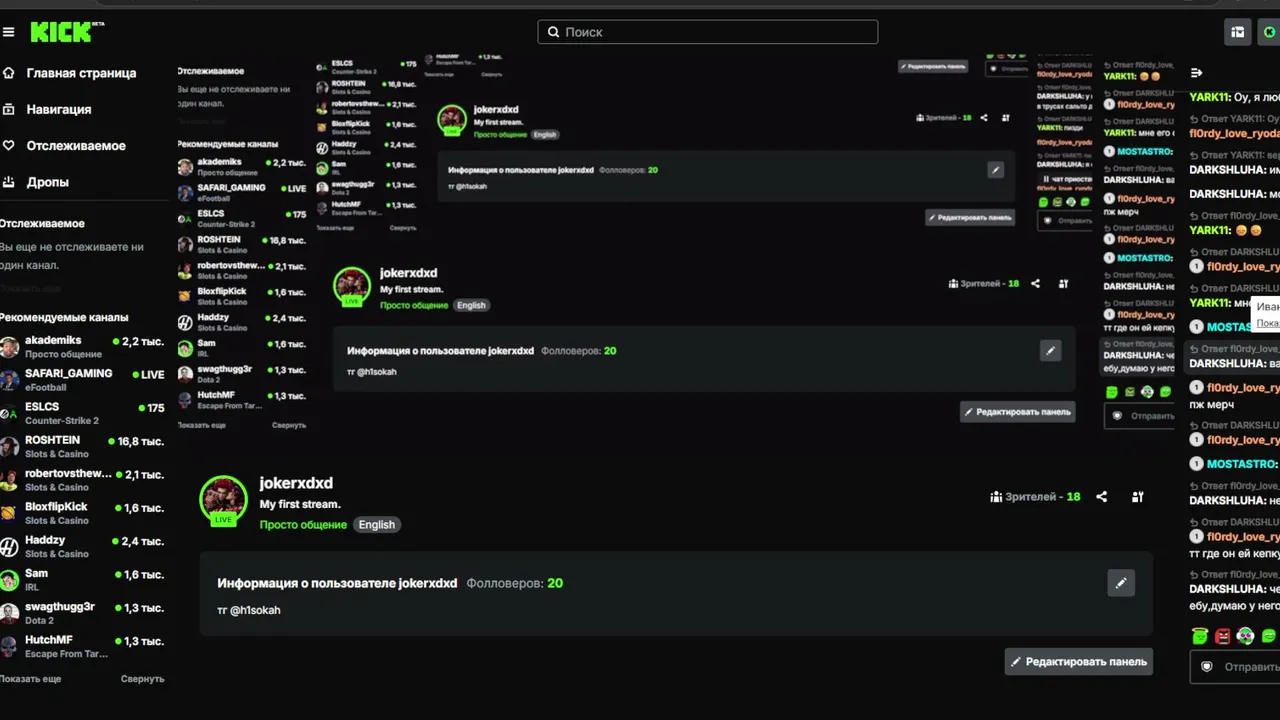The image size is (1280, 720).
Task: Click moderator tools icon in the mid-sized nested copy
Action: click(x=1063, y=284)
